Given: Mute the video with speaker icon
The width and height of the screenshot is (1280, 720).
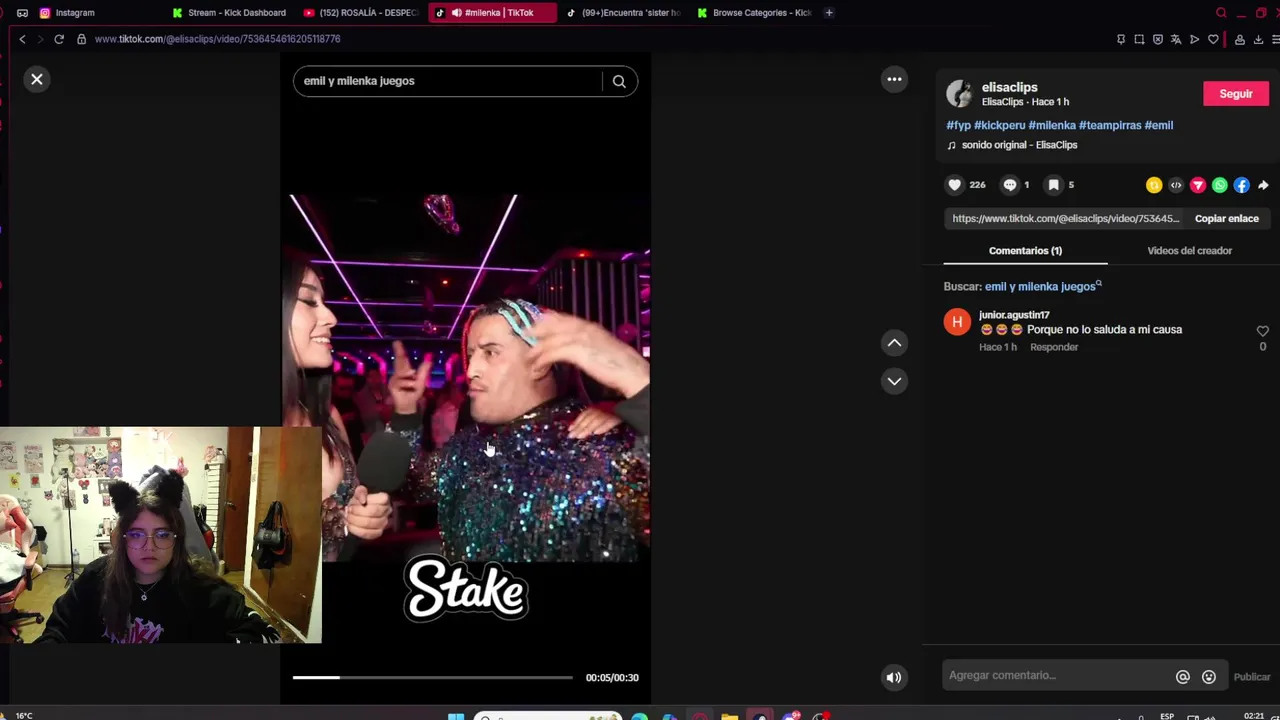Looking at the screenshot, I should tap(893, 677).
